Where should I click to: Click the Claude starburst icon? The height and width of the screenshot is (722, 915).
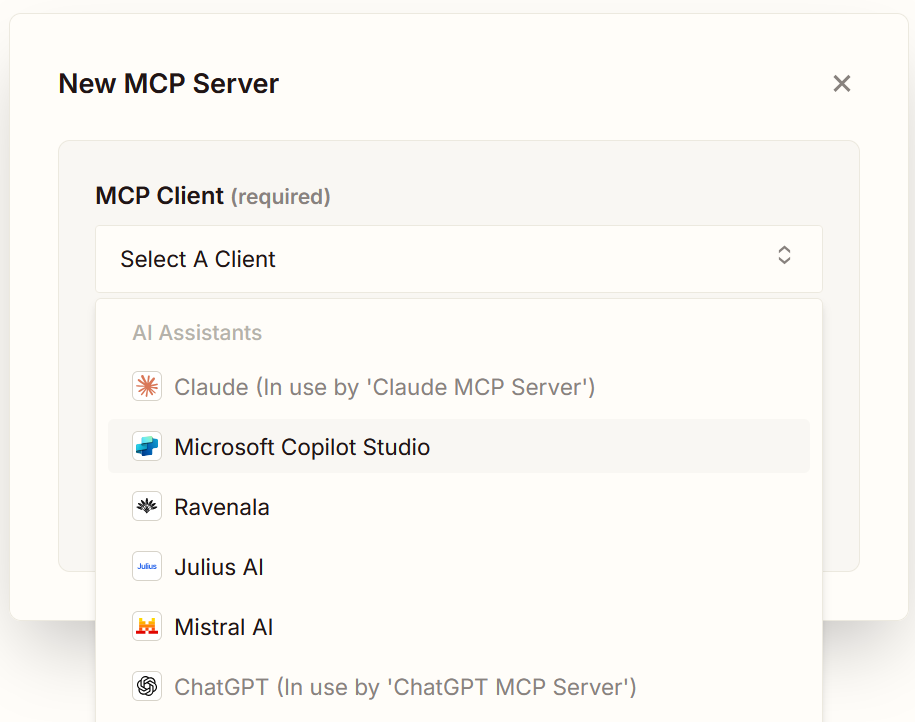click(147, 387)
